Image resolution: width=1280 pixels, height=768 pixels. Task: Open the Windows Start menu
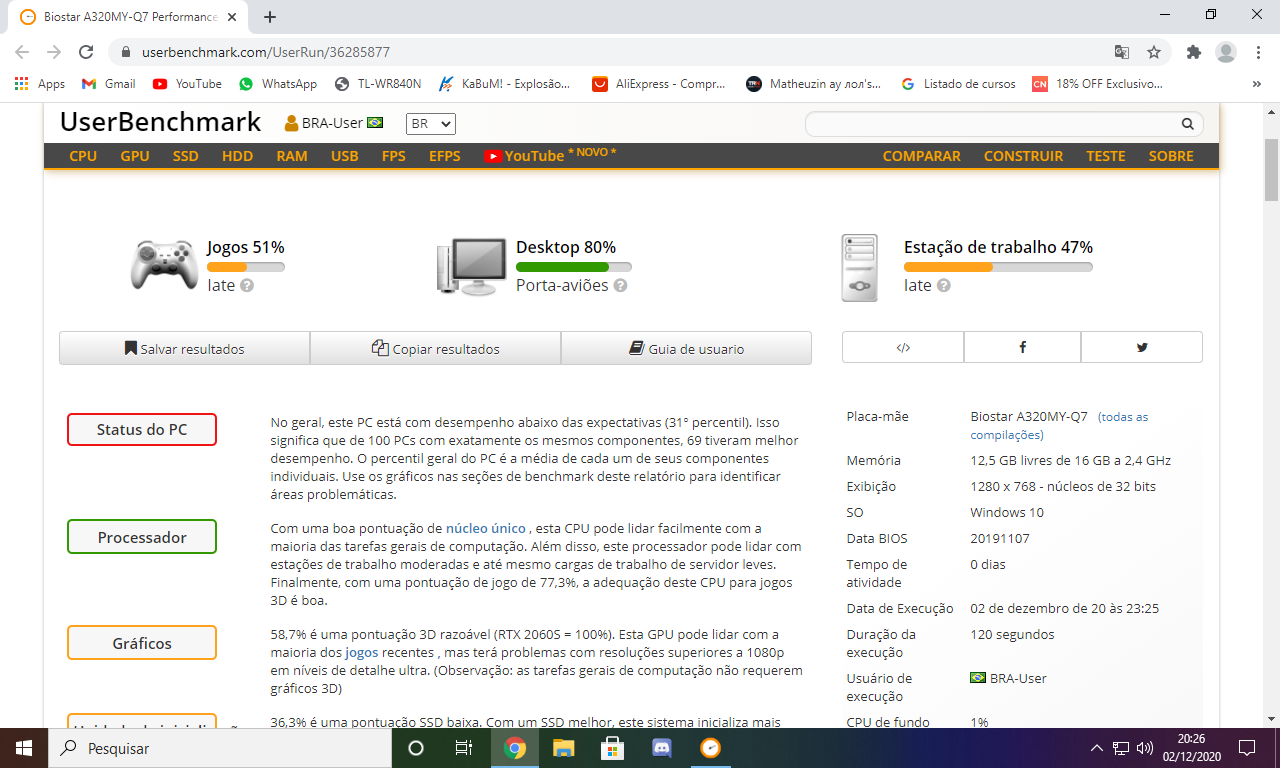coord(24,748)
